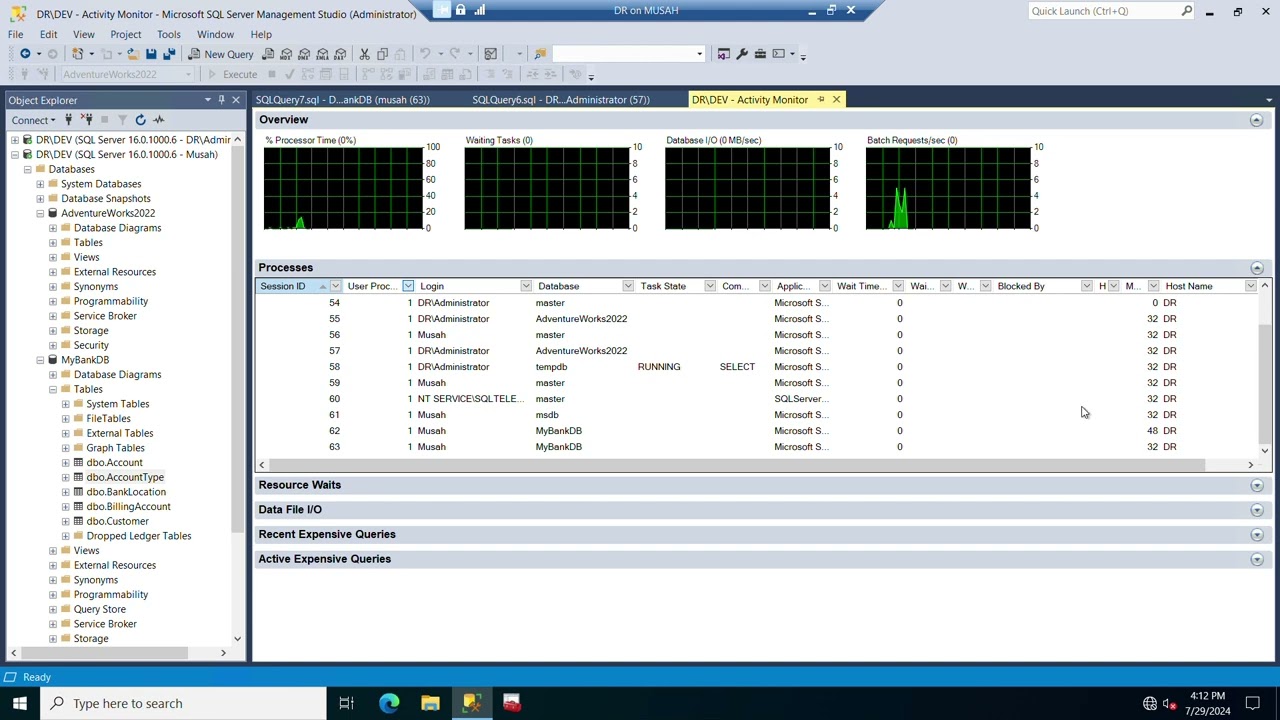The image size is (1280, 720).
Task: Close the Object Explorer panel
Action: point(236,100)
